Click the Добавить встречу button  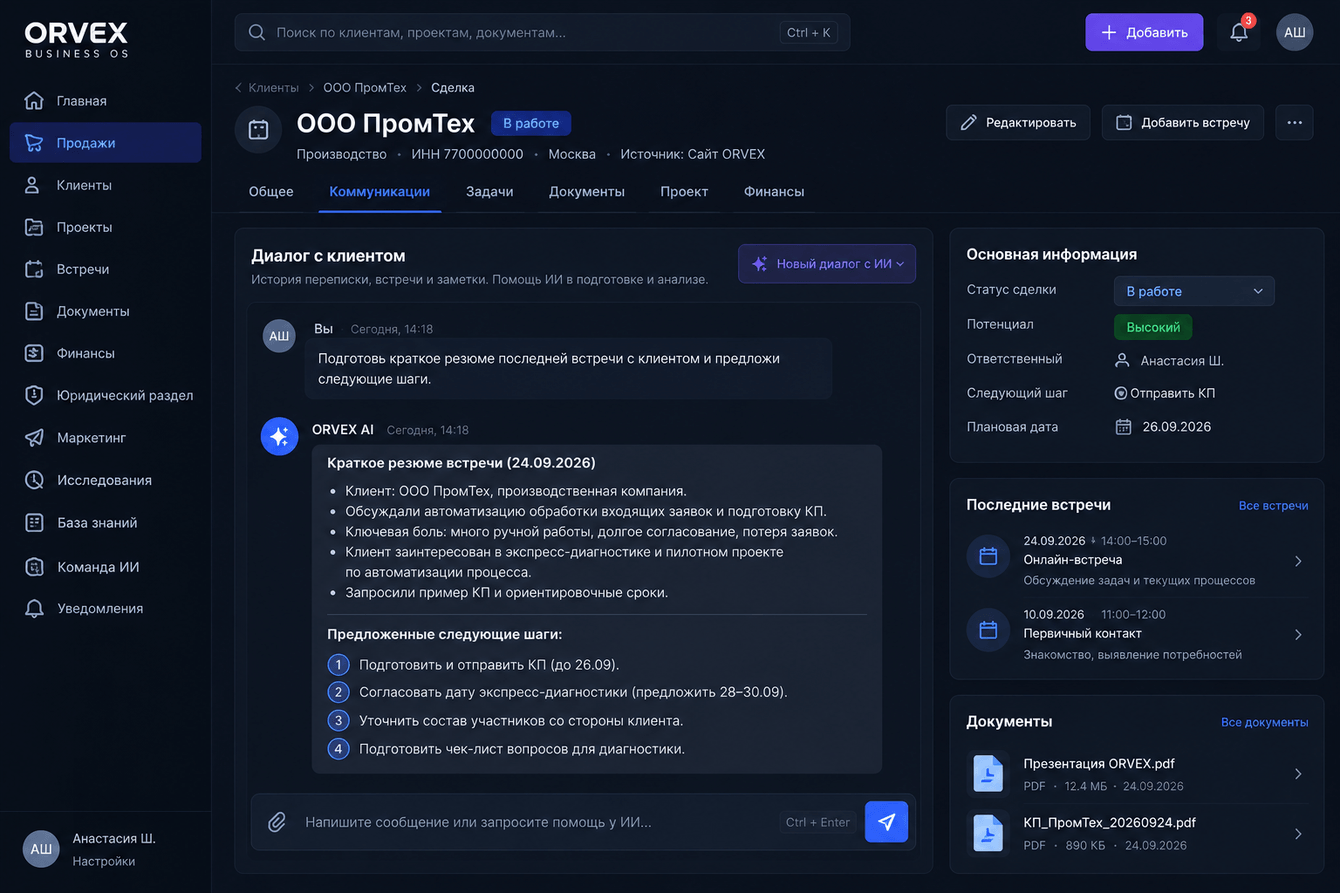[1183, 123]
